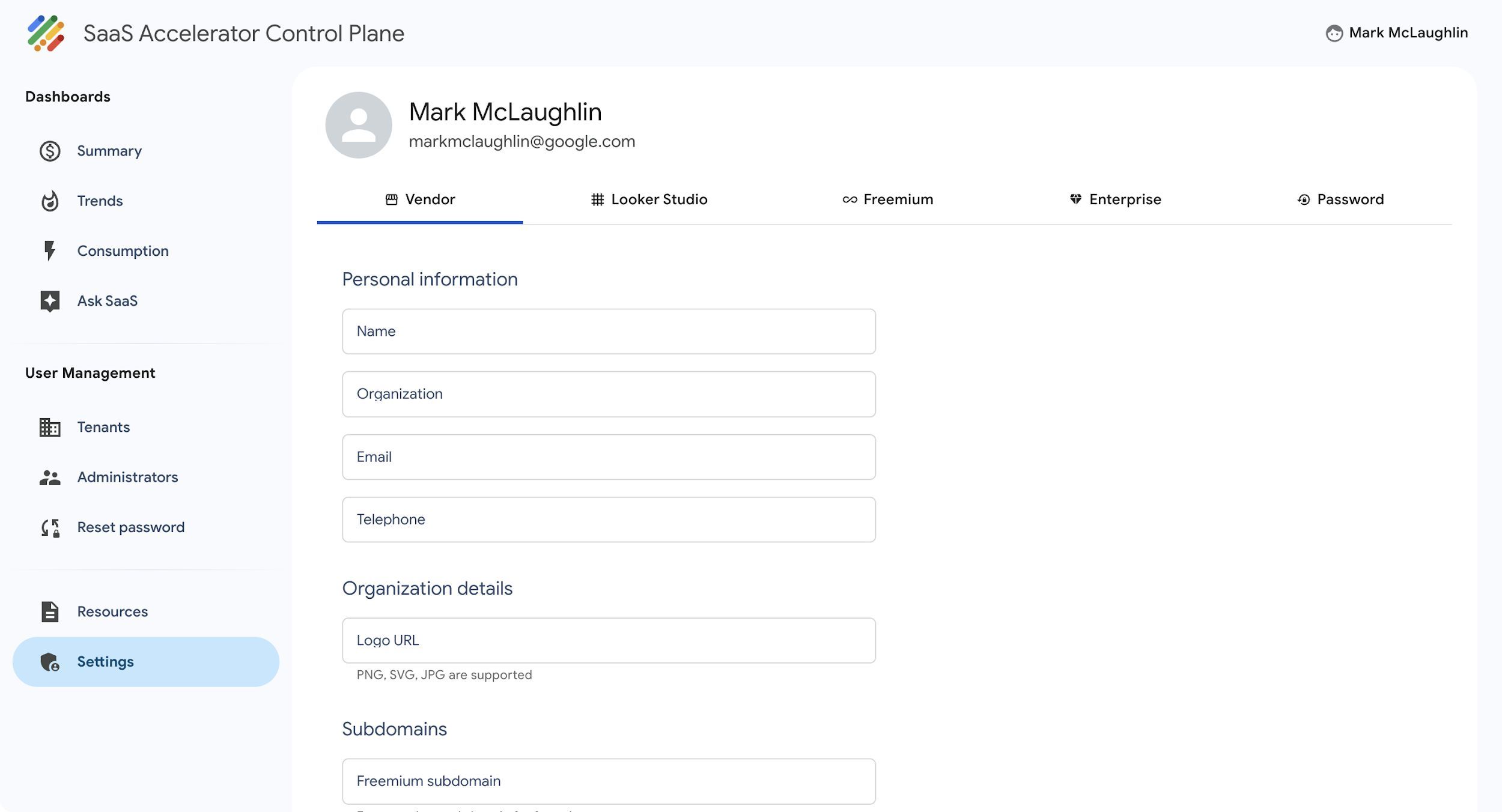Open the Password tab
The width and height of the screenshot is (1502, 812).
point(1341,199)
